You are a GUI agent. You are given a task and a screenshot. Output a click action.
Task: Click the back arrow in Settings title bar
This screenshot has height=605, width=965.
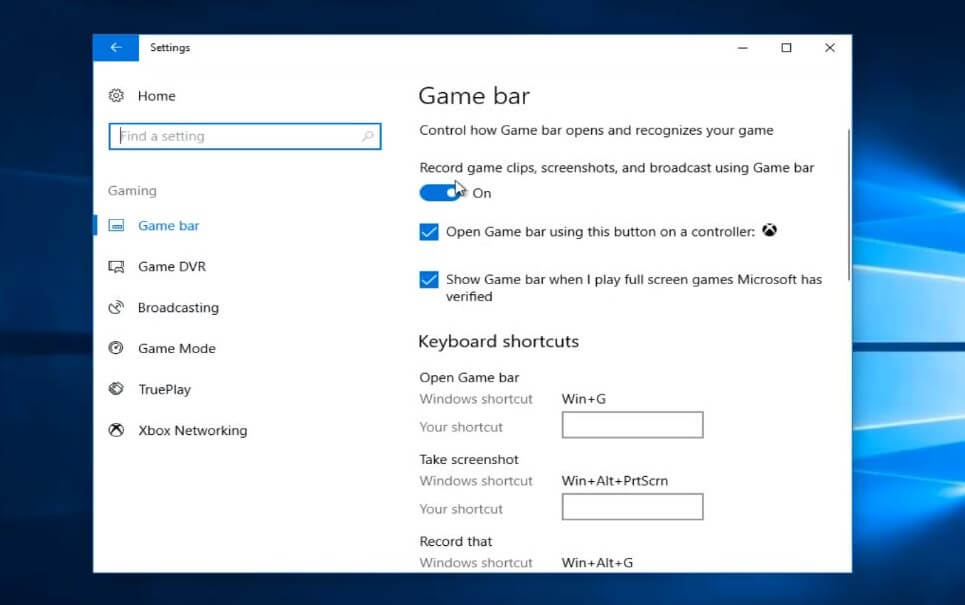[x=116, y=48]
